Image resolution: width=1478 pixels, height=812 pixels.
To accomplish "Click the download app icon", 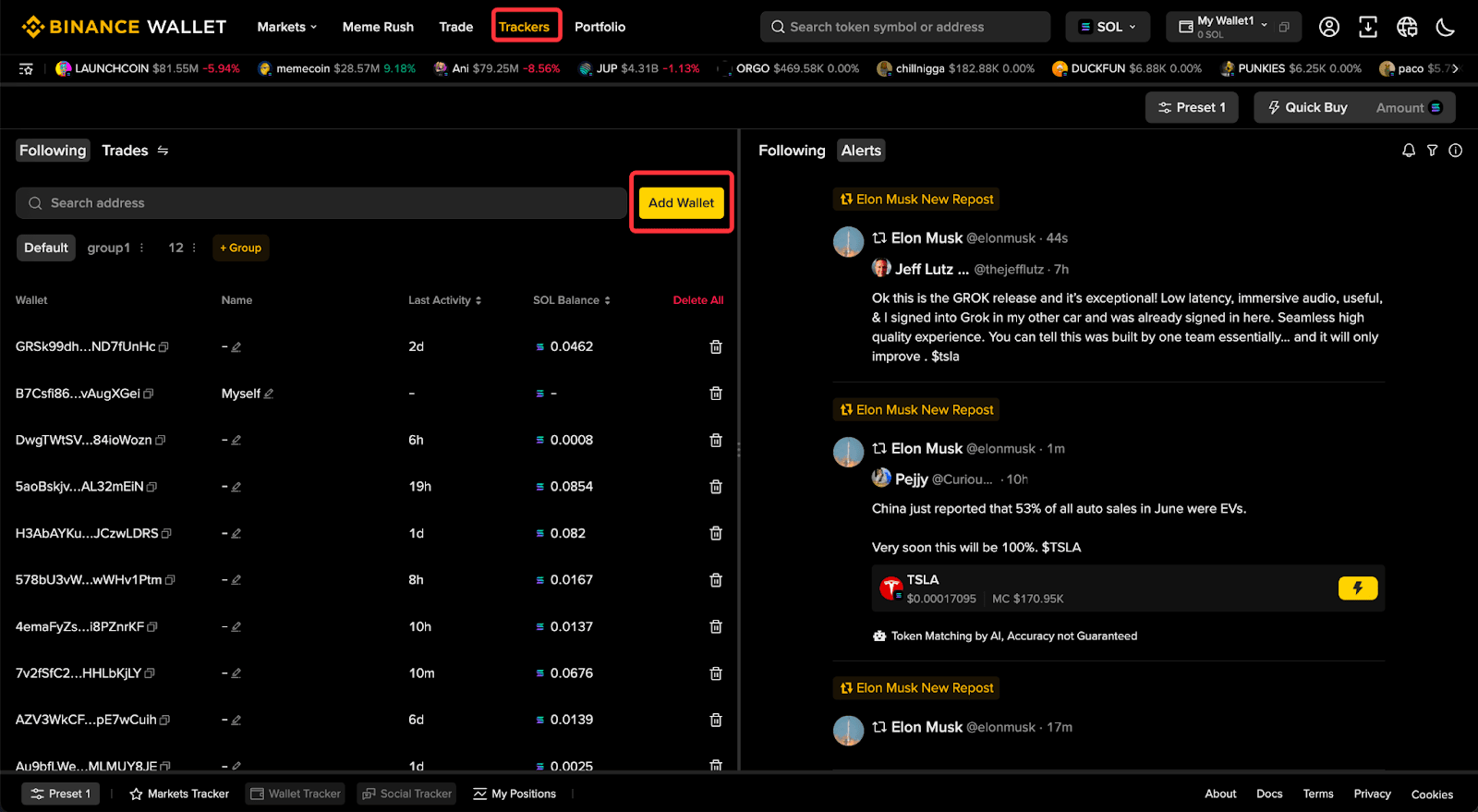I will point(1368,27).
